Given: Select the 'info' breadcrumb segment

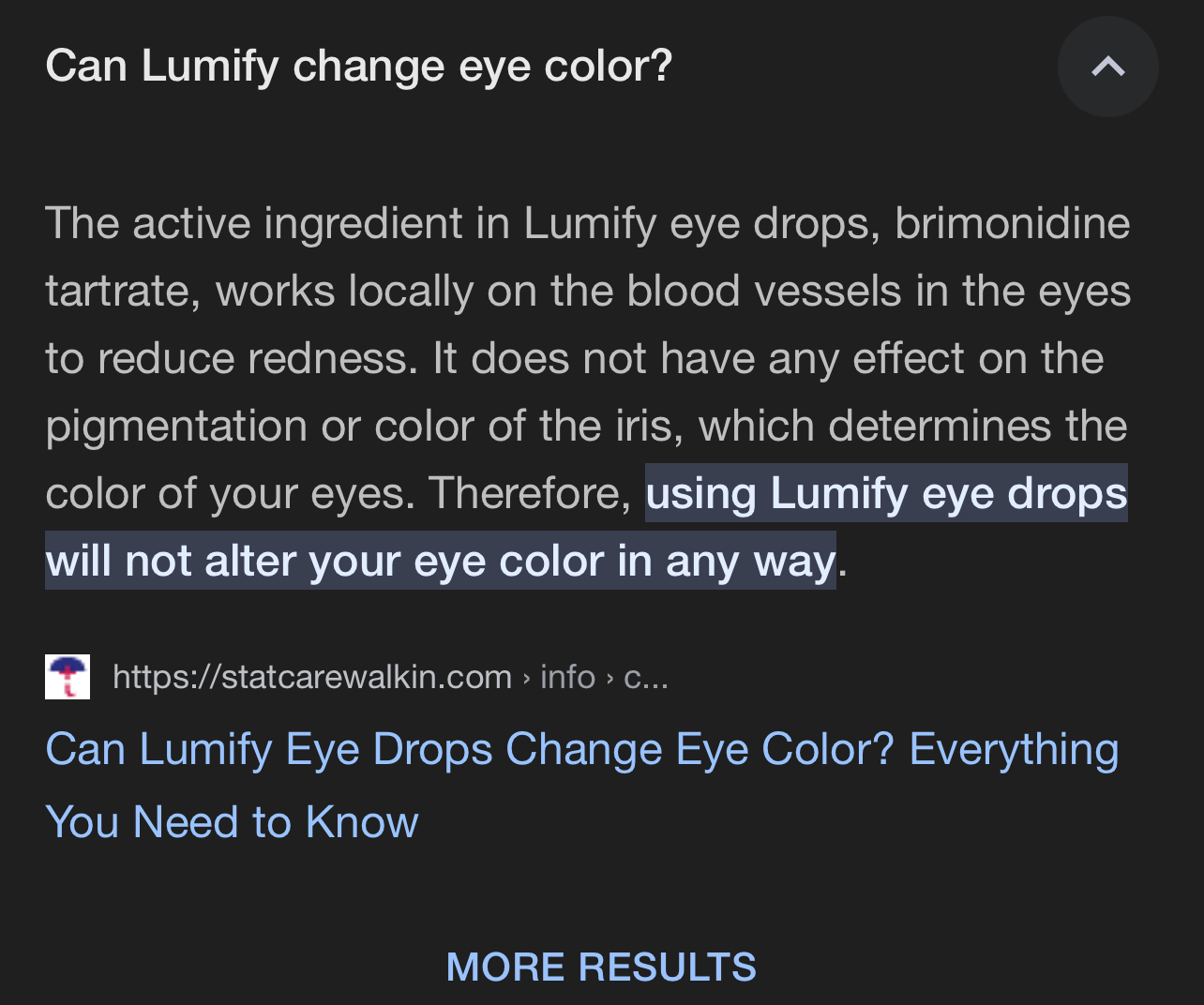Looking at the screenshot, I should [567, 677].
